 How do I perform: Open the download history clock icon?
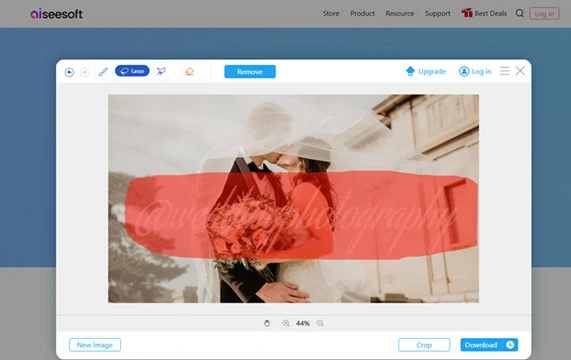pos(510,345)
